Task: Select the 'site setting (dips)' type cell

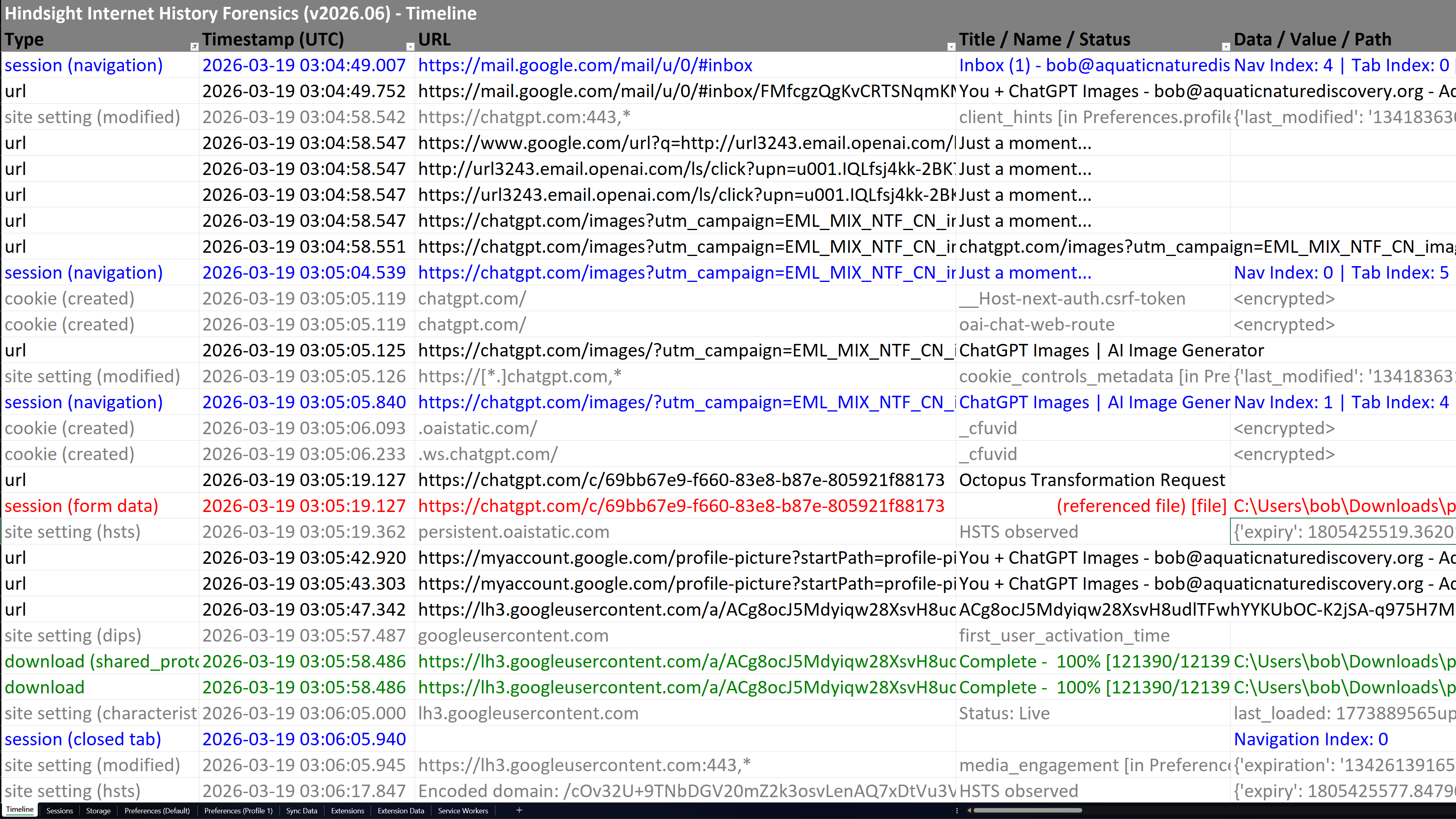Action: click(x=100, y=635)
